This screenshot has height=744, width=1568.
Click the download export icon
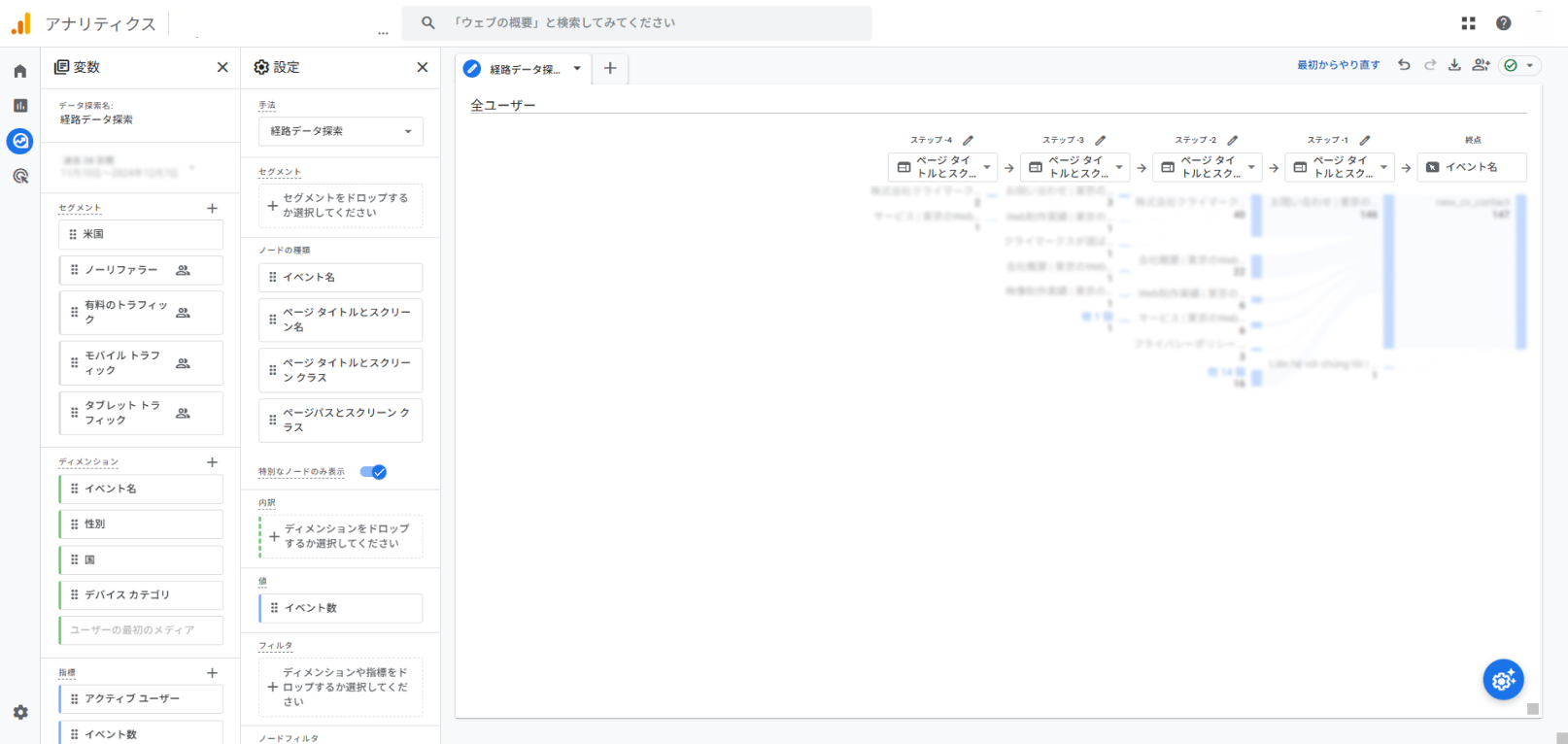point(1454,65)
